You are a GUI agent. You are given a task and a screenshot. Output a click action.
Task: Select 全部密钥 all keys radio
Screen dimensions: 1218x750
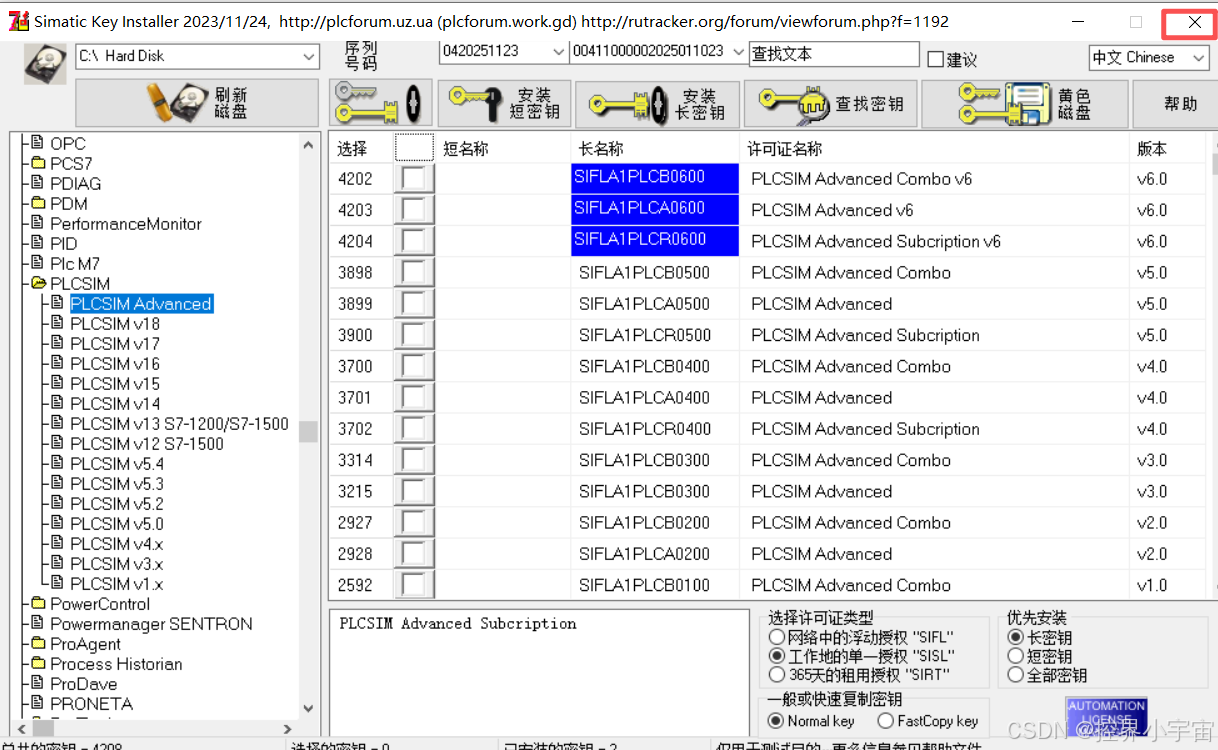(x=1015, y=675)
